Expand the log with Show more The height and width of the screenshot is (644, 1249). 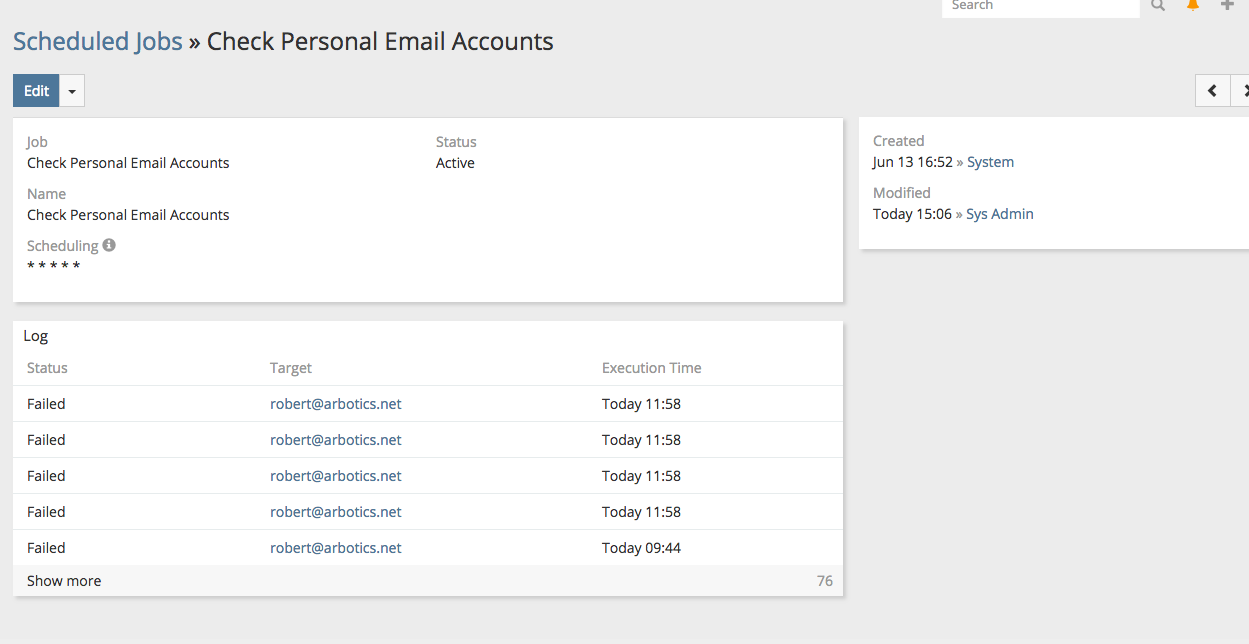point(64,581)
